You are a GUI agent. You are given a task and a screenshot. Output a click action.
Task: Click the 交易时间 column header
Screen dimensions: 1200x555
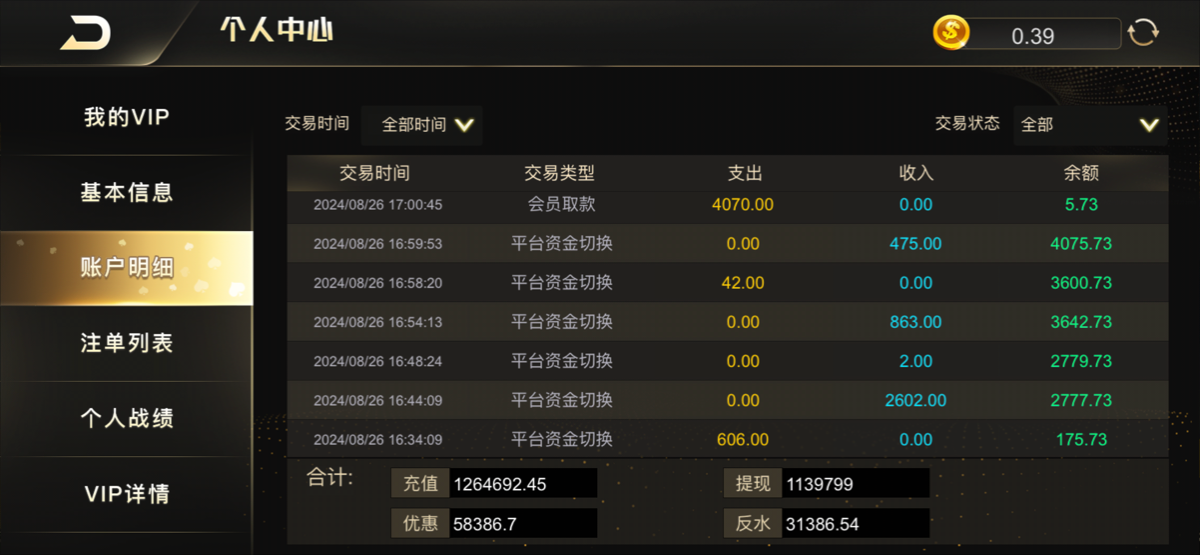tap(375, 173)
